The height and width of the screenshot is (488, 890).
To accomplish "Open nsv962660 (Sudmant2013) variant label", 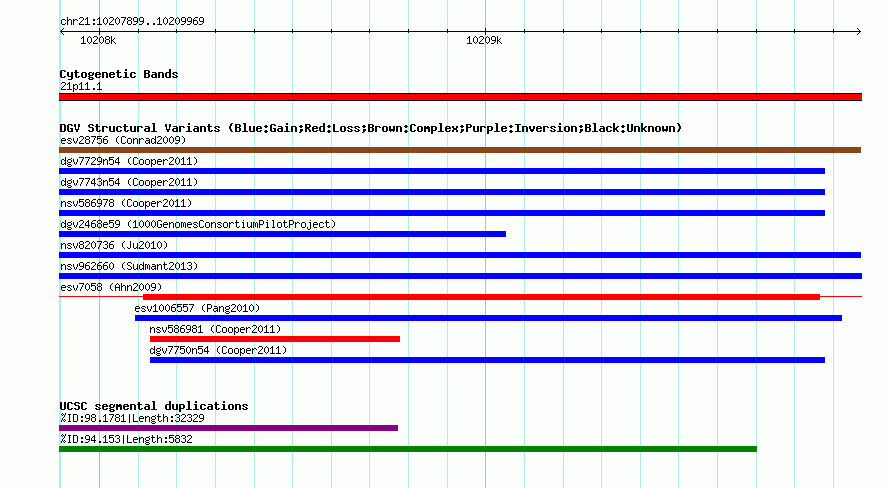I will point(129,266).
